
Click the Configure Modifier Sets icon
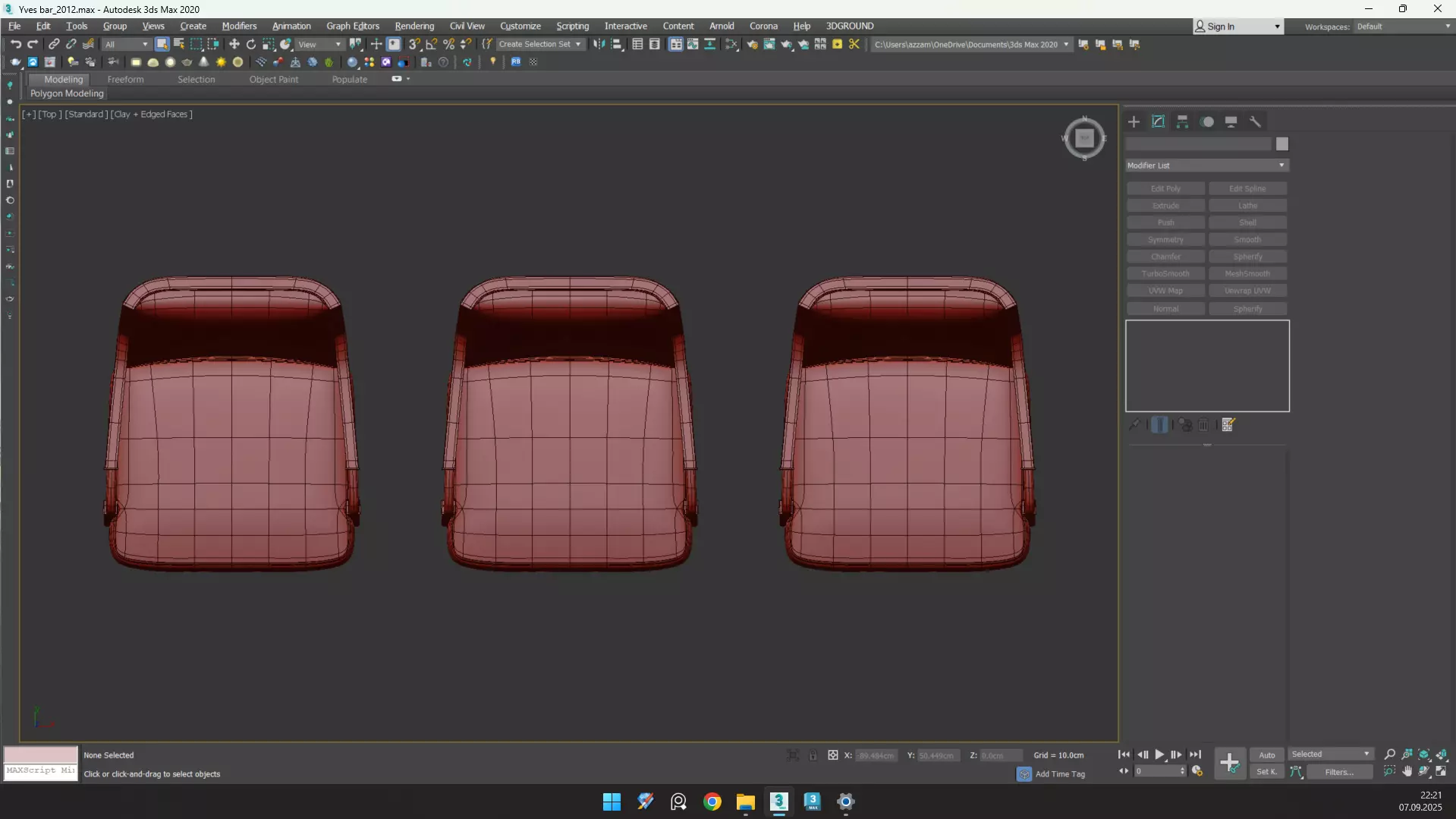tap(1228, 425)
